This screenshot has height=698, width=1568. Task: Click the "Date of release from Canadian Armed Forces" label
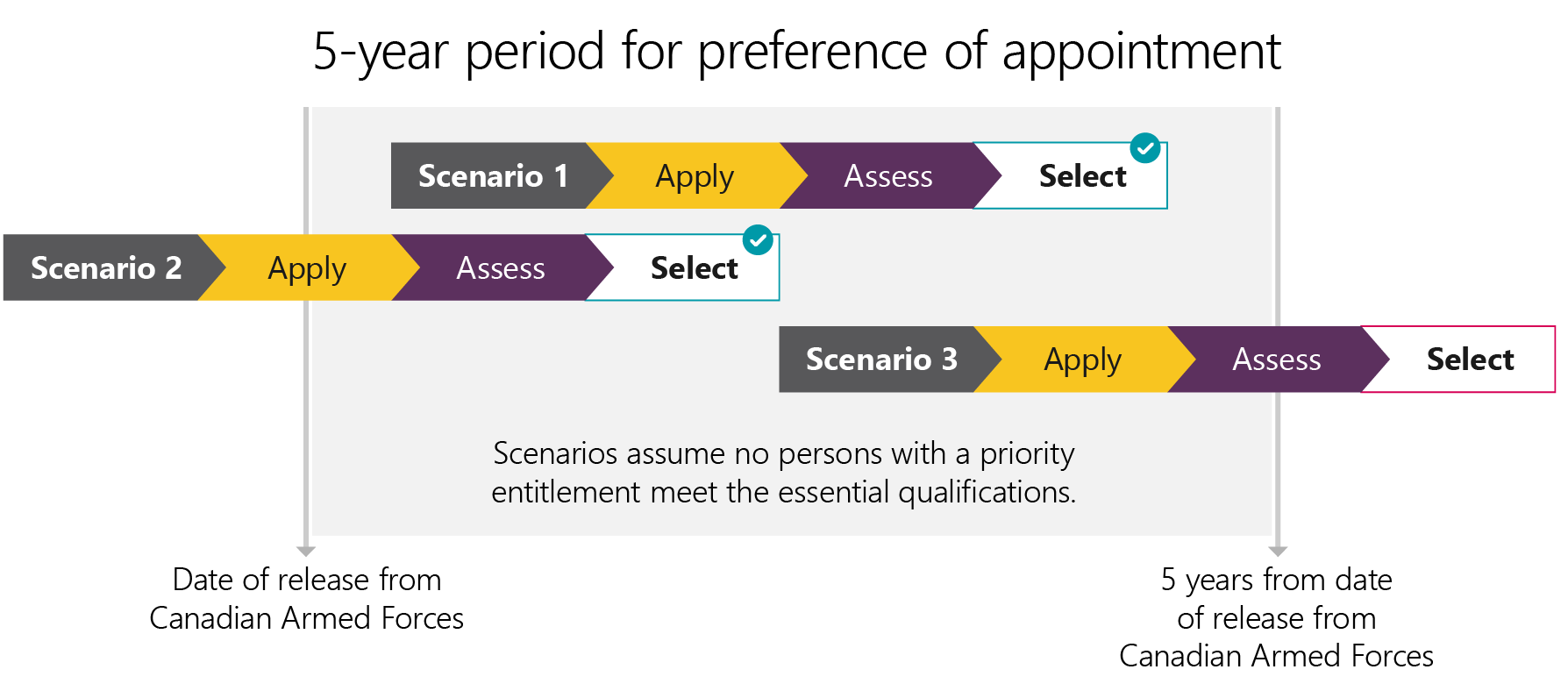306,599
